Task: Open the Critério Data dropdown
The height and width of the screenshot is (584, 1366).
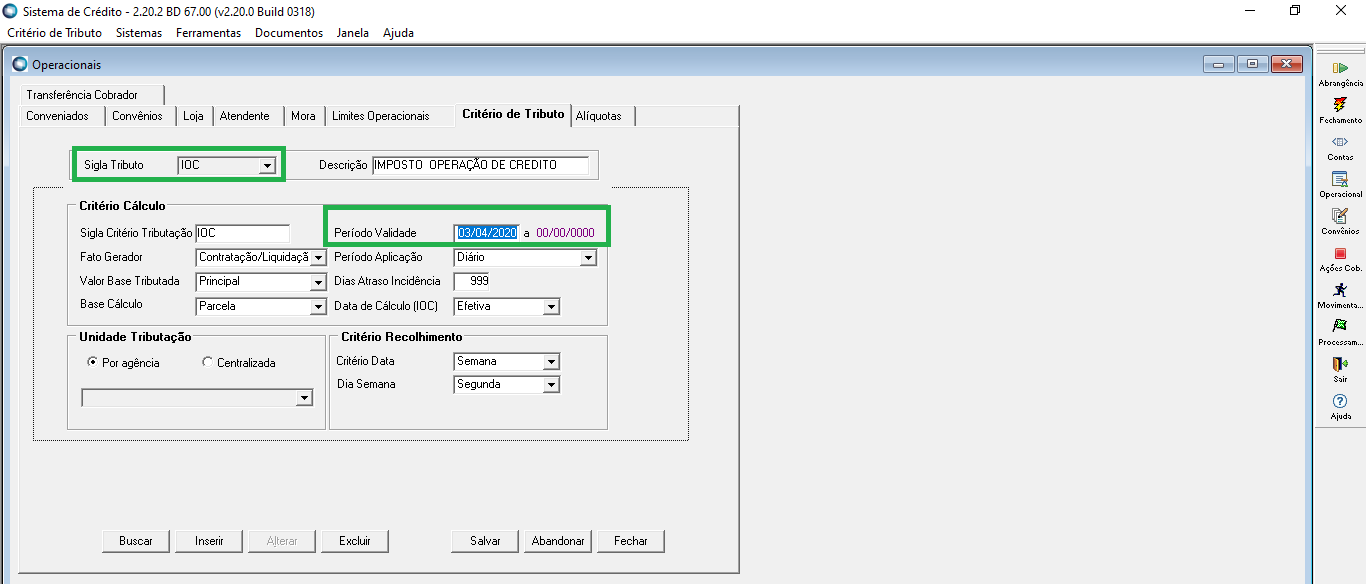Action: point(551,361)
